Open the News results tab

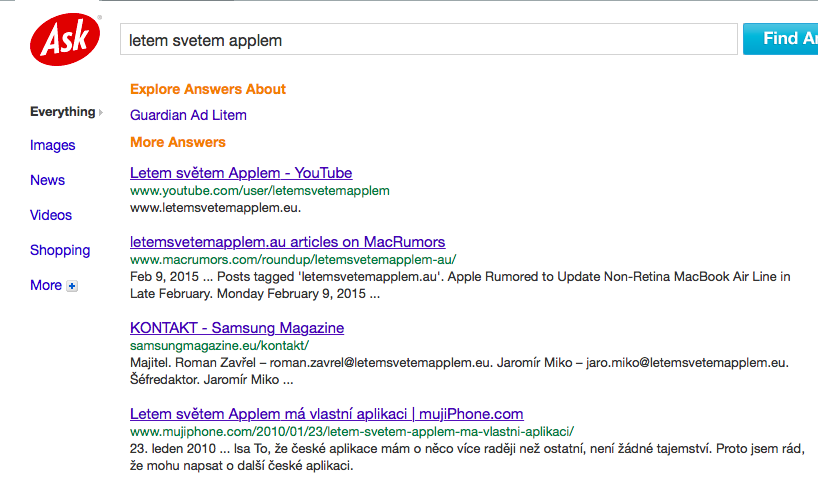click(47, 180)
